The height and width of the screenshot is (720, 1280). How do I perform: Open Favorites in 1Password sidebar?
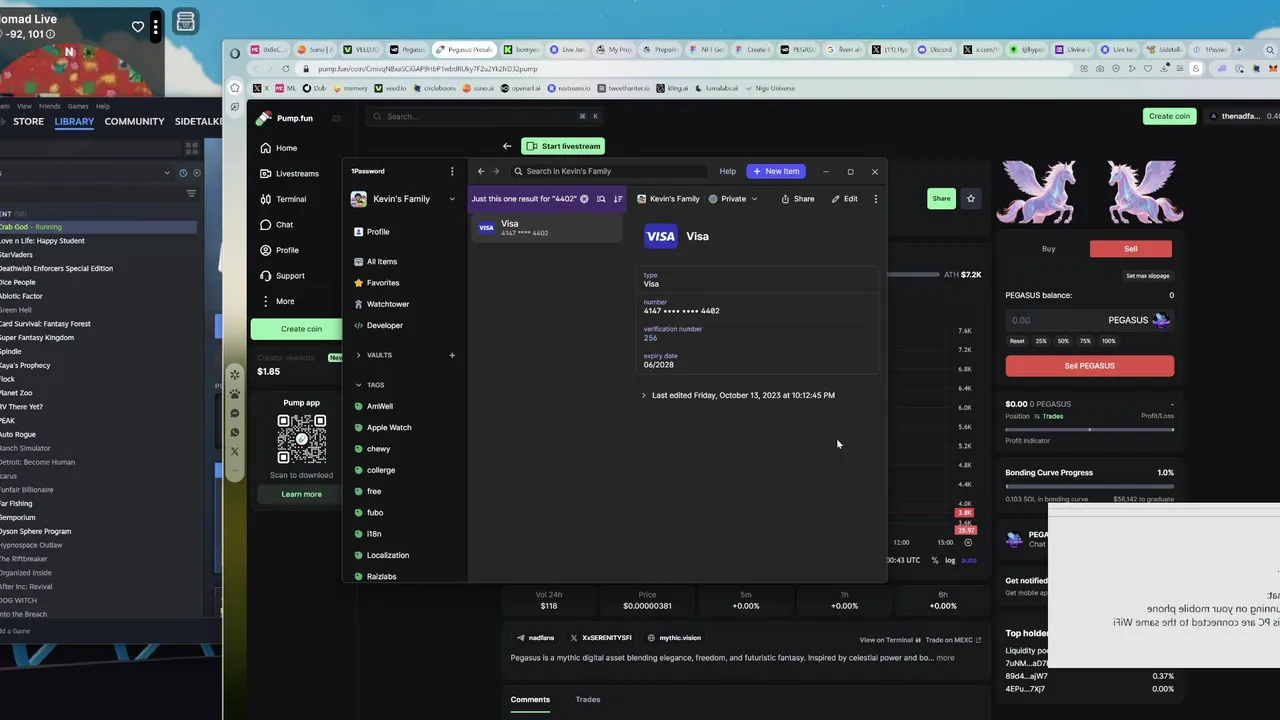coord(382,283)
